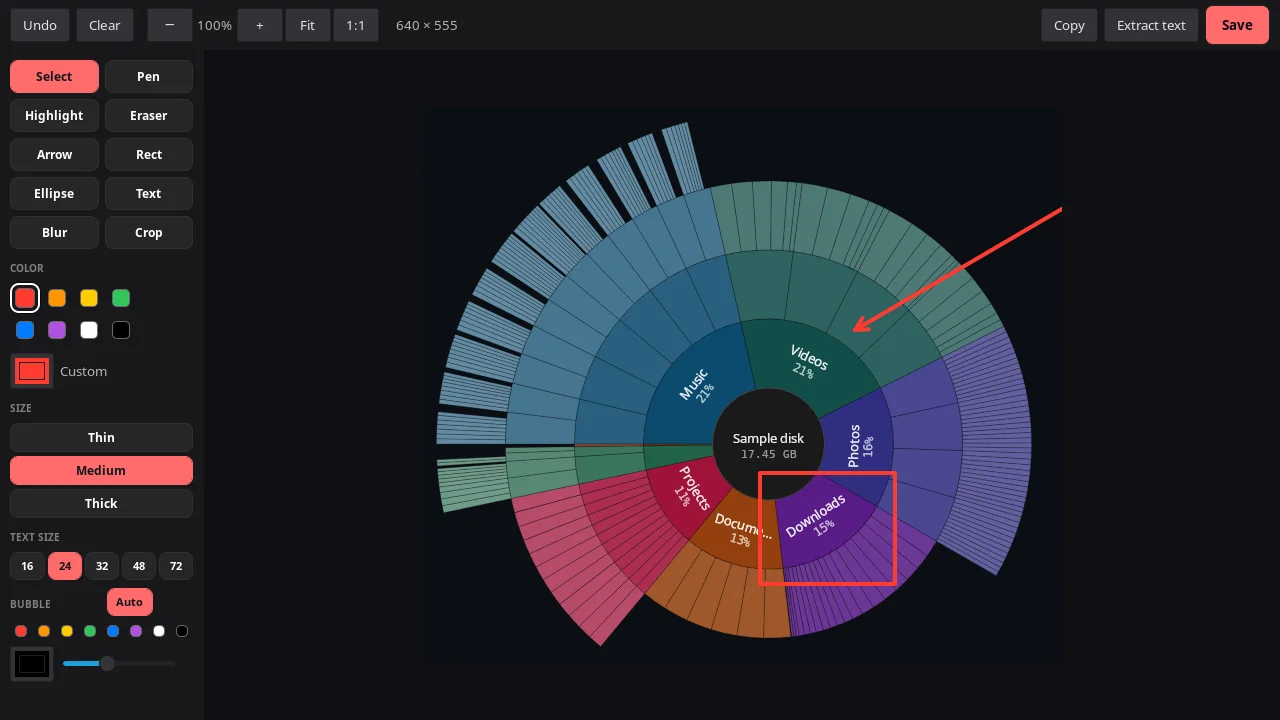Screen dimensions: 1280x720
Task: Clear all annotations with the Clear button
Action: coord(104,25)
